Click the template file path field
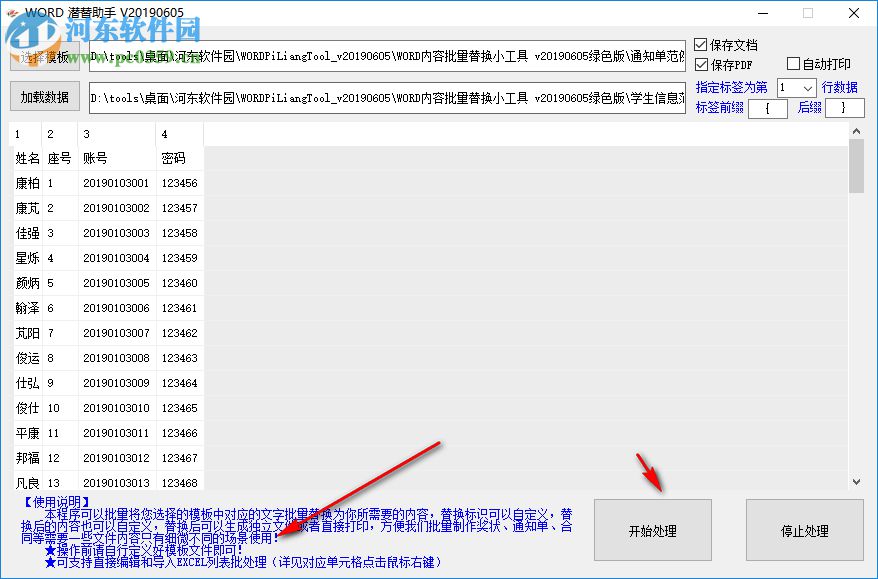This screenshot has width=878, height=579. pyautogui.click(x=400, y=57)
